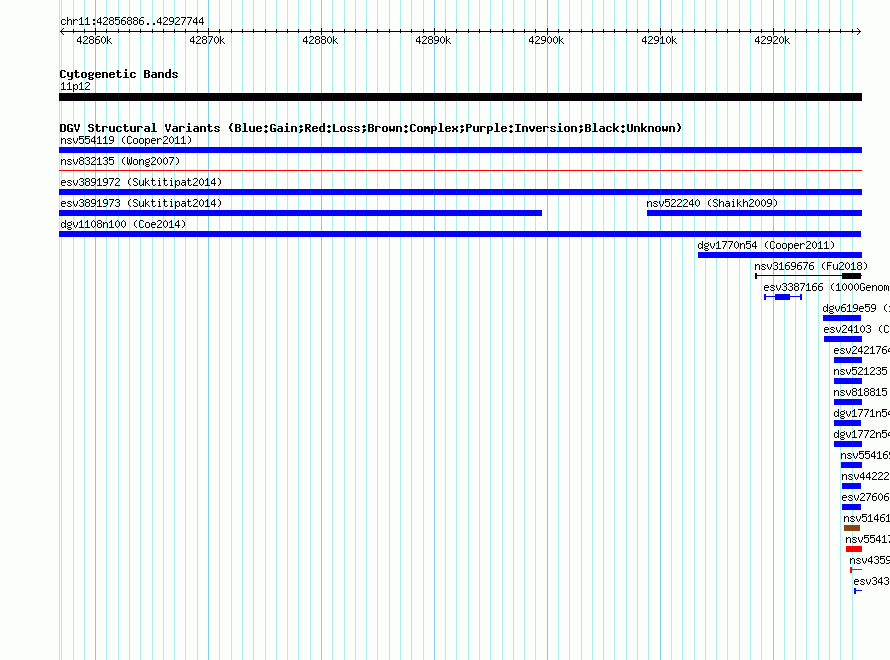Select the blue bar under dgv619e59

pos(842,318)
